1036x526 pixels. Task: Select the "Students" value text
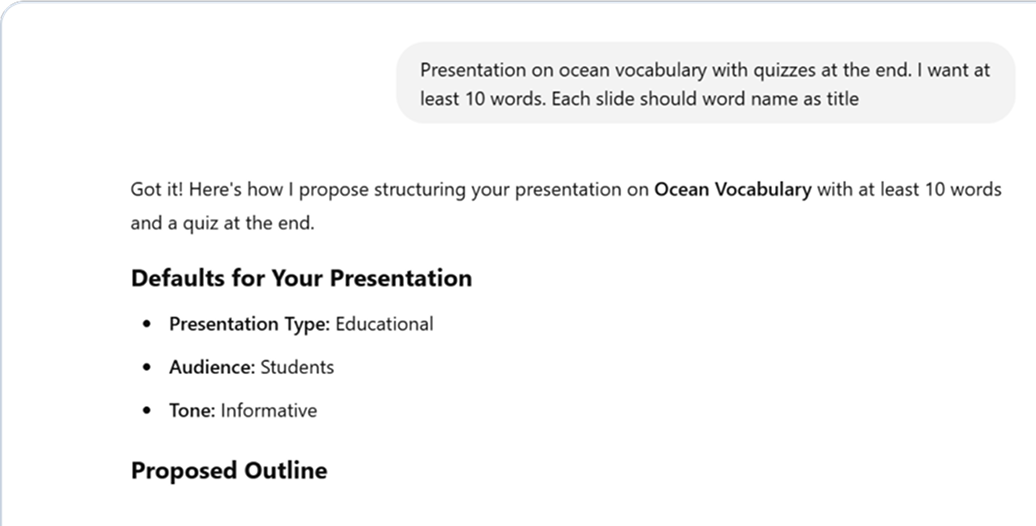(297, 367)
